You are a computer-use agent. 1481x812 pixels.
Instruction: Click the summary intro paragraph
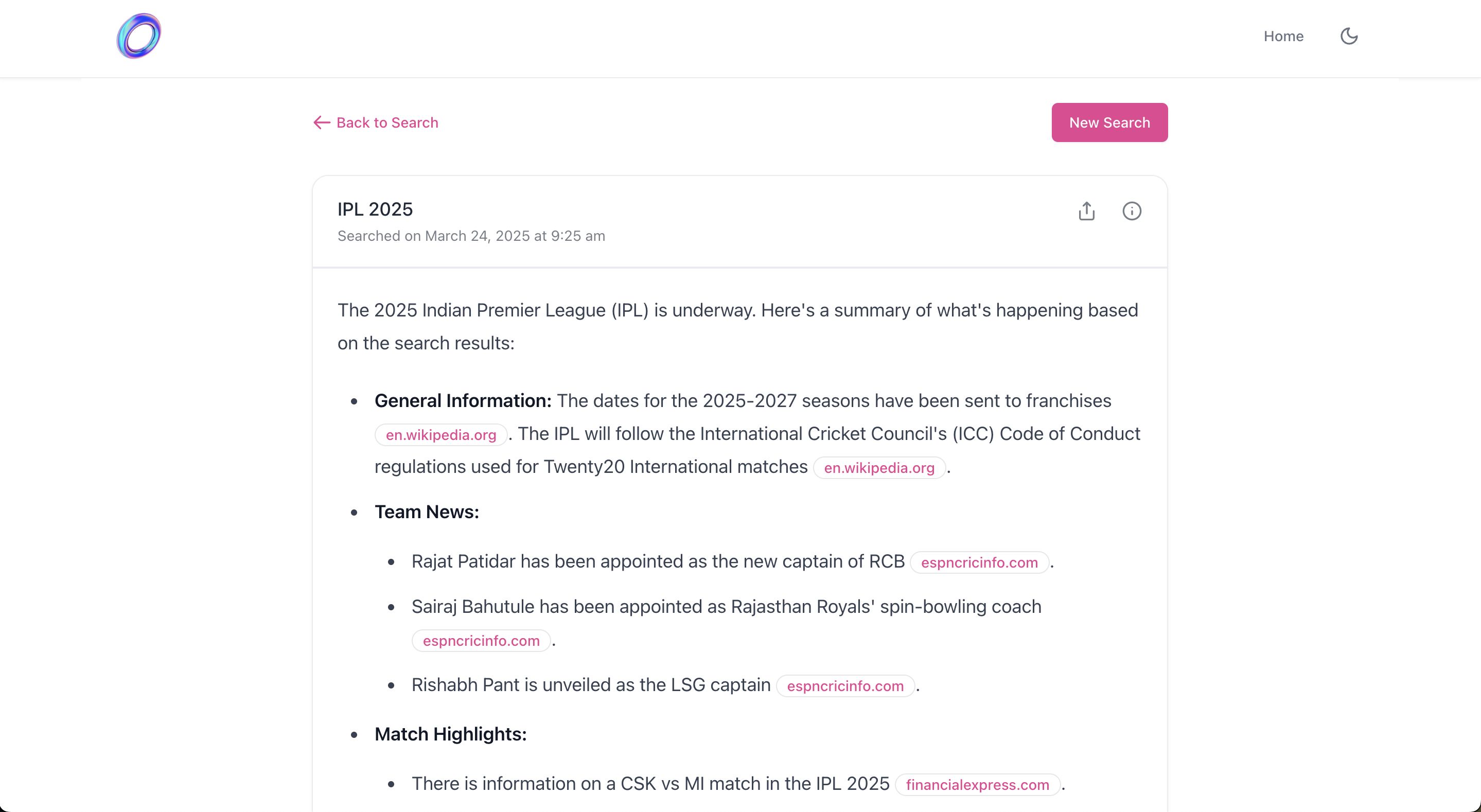pos(737,326)
